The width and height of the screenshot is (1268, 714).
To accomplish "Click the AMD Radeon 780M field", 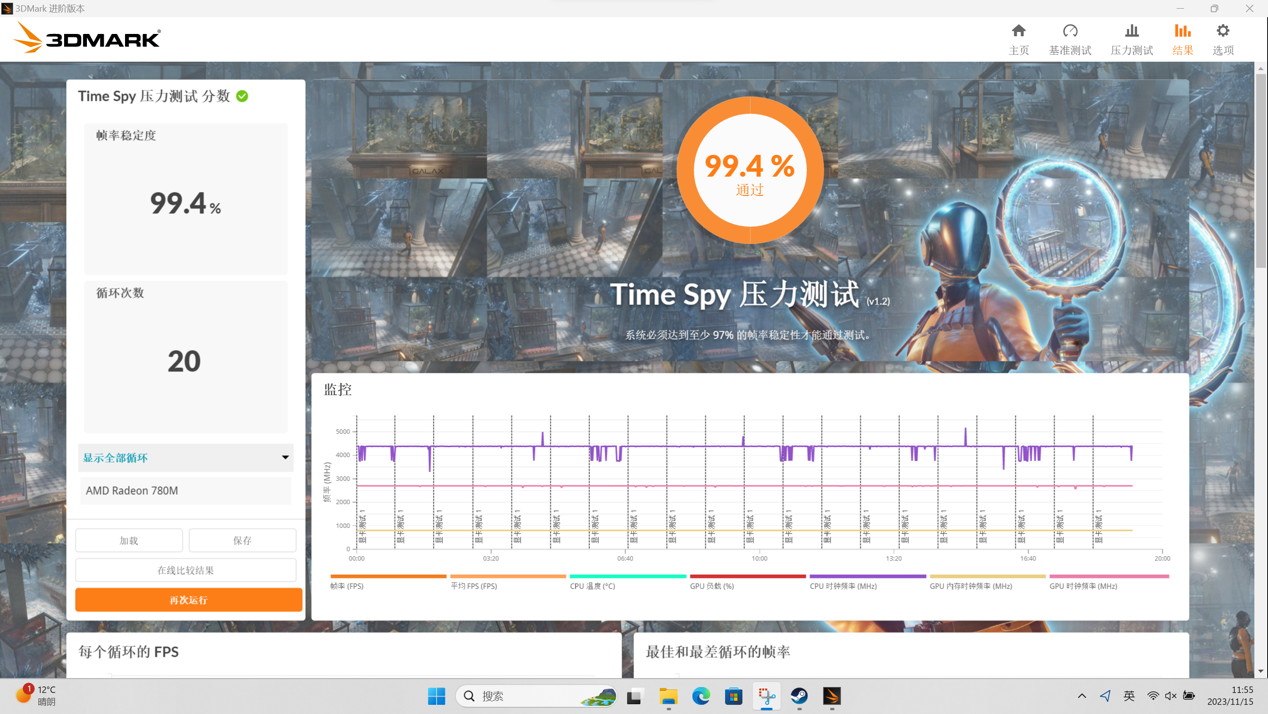I will (186, 490).
